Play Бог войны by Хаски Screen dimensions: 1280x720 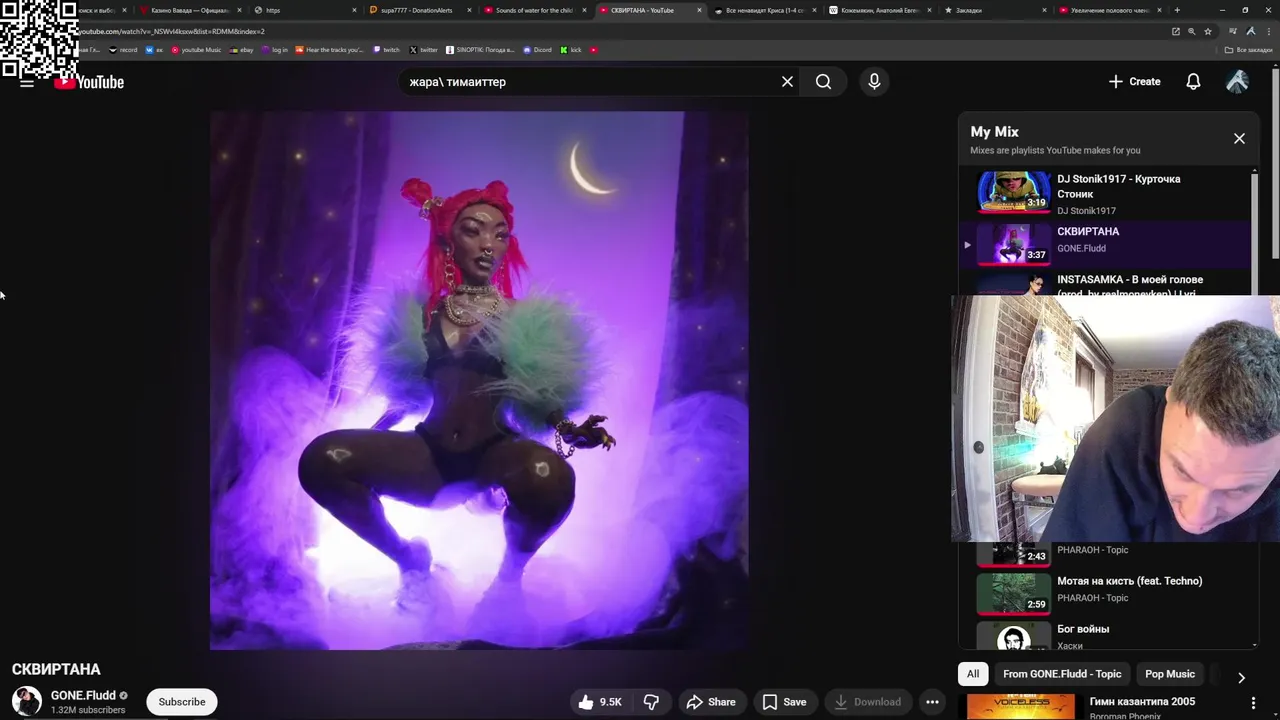pos(1104,634)
